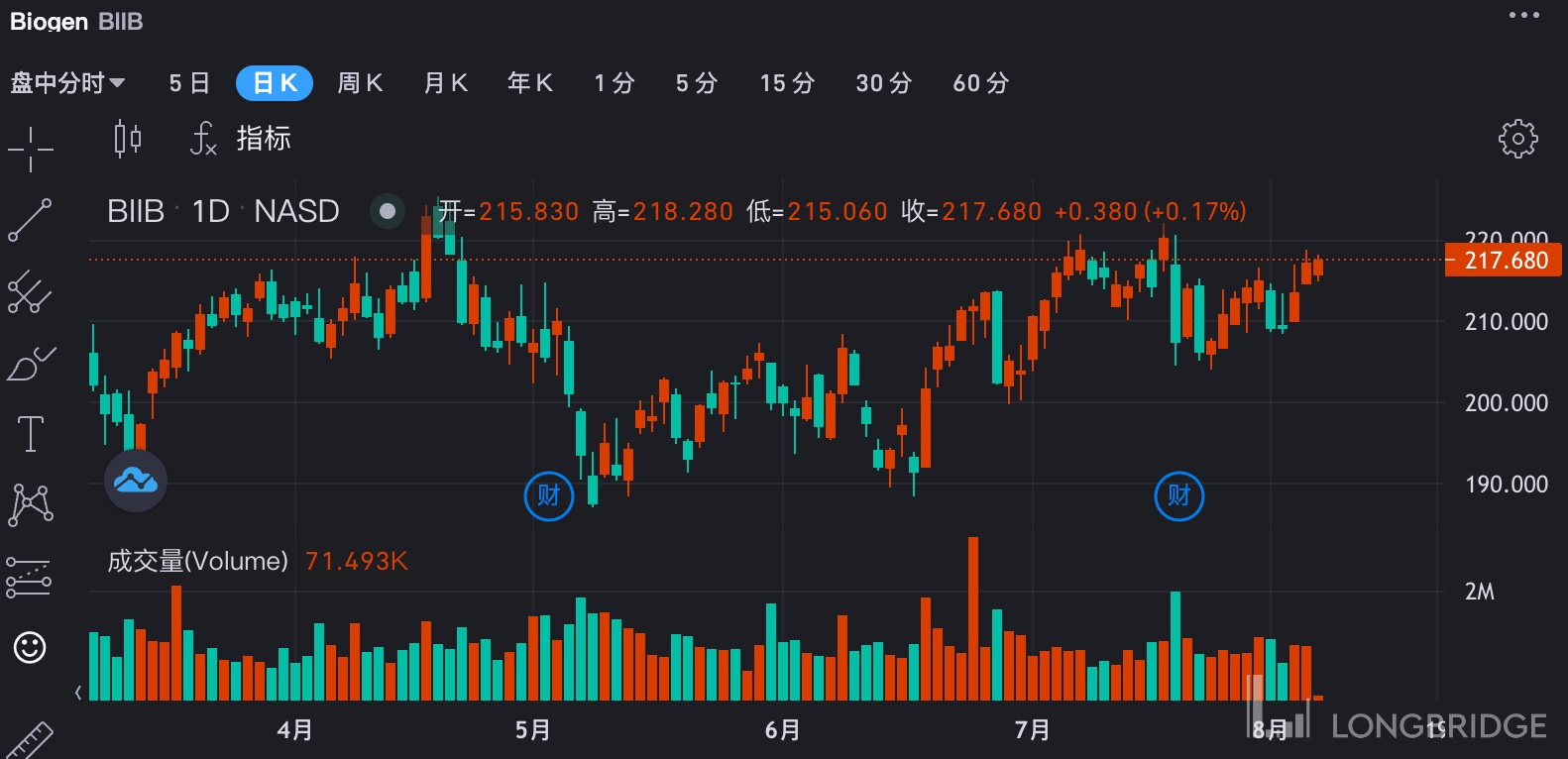Click the 200.000 price axis label
This screenshot has height=759, width=1568.
tap(1507, 403)
